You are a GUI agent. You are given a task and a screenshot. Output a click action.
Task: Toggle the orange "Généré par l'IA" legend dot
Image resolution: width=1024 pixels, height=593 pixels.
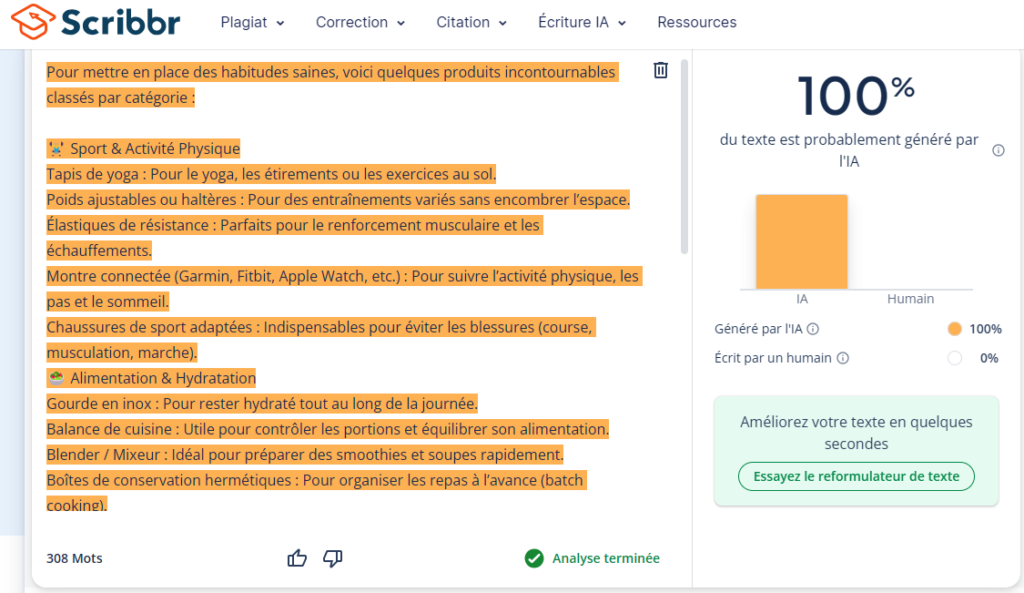coord(954,329)
